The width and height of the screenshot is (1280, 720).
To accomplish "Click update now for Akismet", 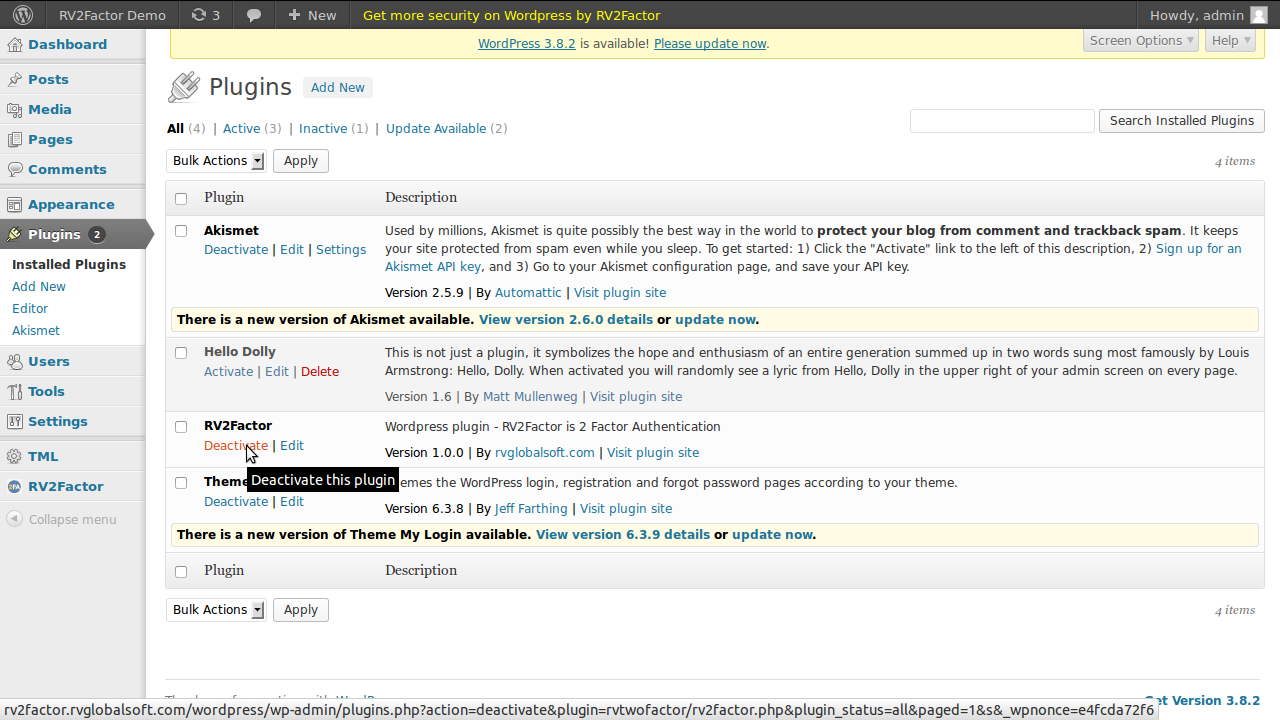I will click(715, 319).
